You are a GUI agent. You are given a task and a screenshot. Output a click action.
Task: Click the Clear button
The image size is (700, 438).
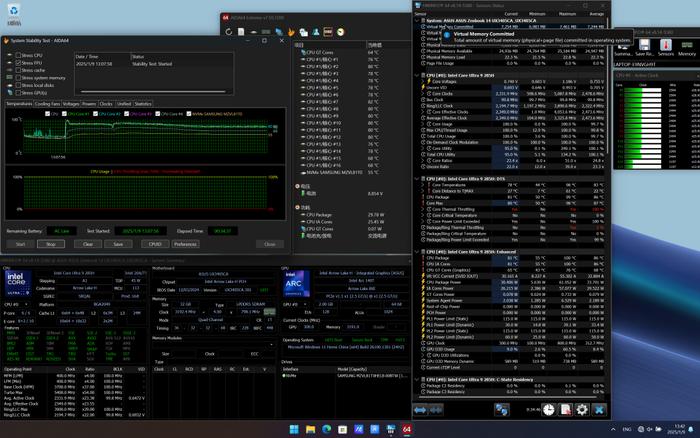coord(88,244)
